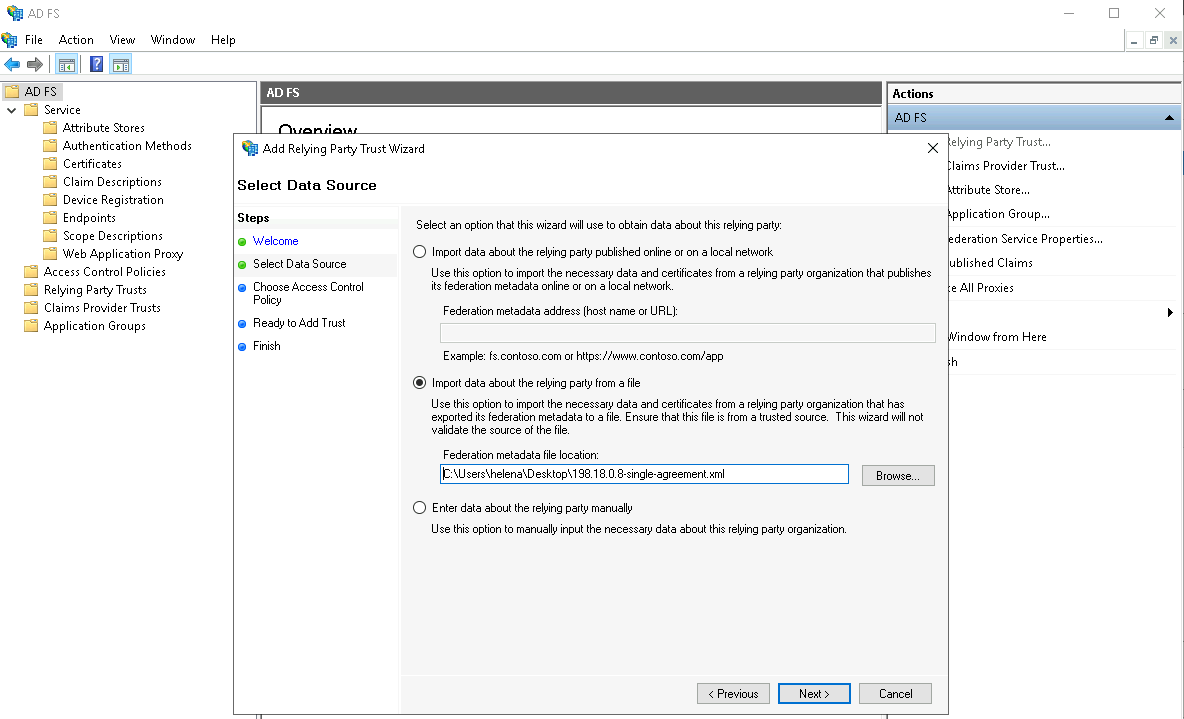Click the Forward arrow in toolbar
This screenshot has height=719, width=1184.
(35, 65)
